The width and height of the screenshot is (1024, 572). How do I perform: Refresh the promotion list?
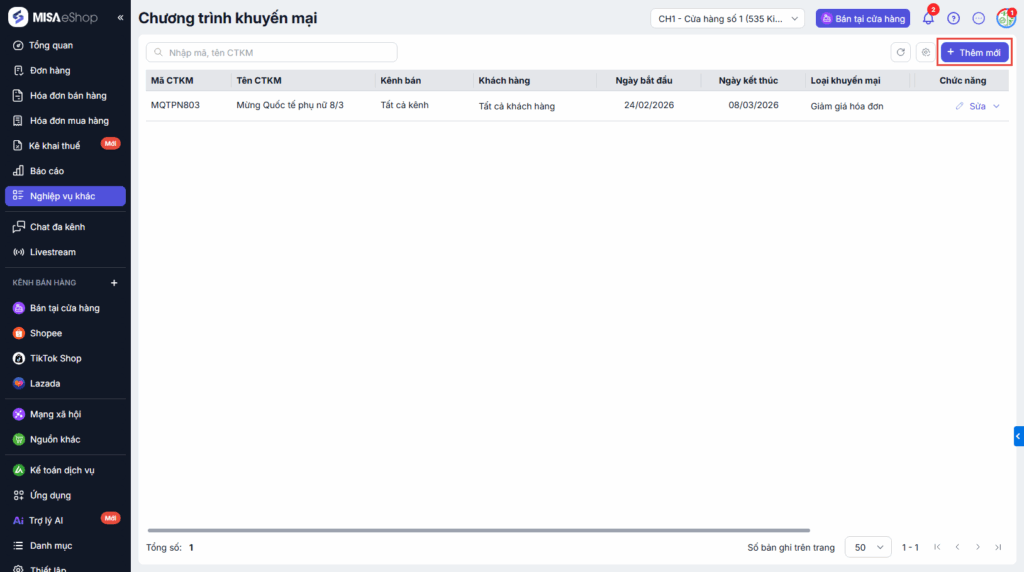[x=901, y=52]
